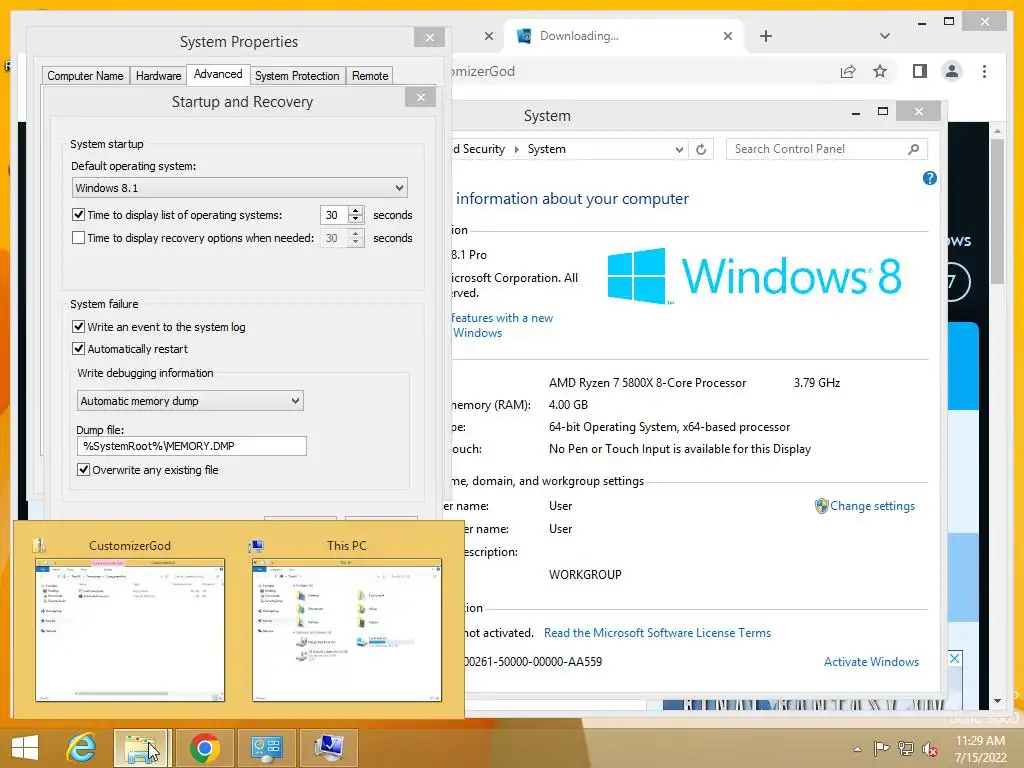Switch to System Protection tab

click(x=297, y=76)
